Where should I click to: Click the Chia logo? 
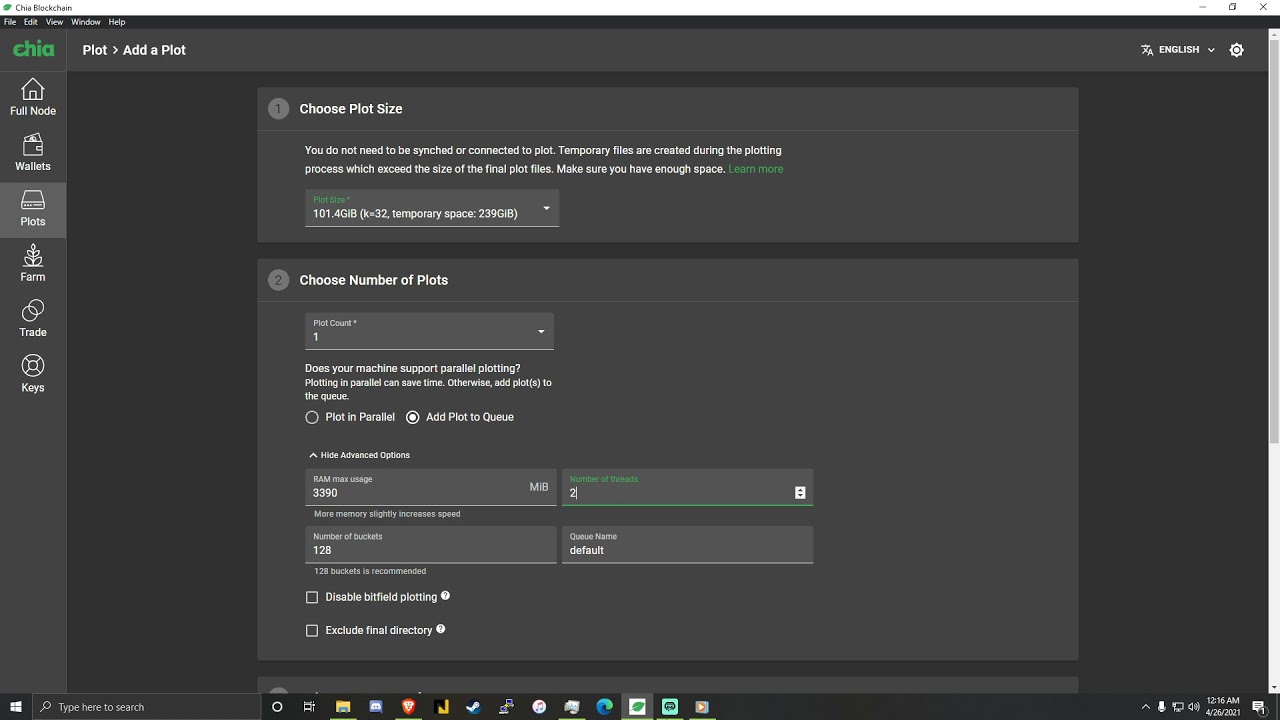pos(33,49)
